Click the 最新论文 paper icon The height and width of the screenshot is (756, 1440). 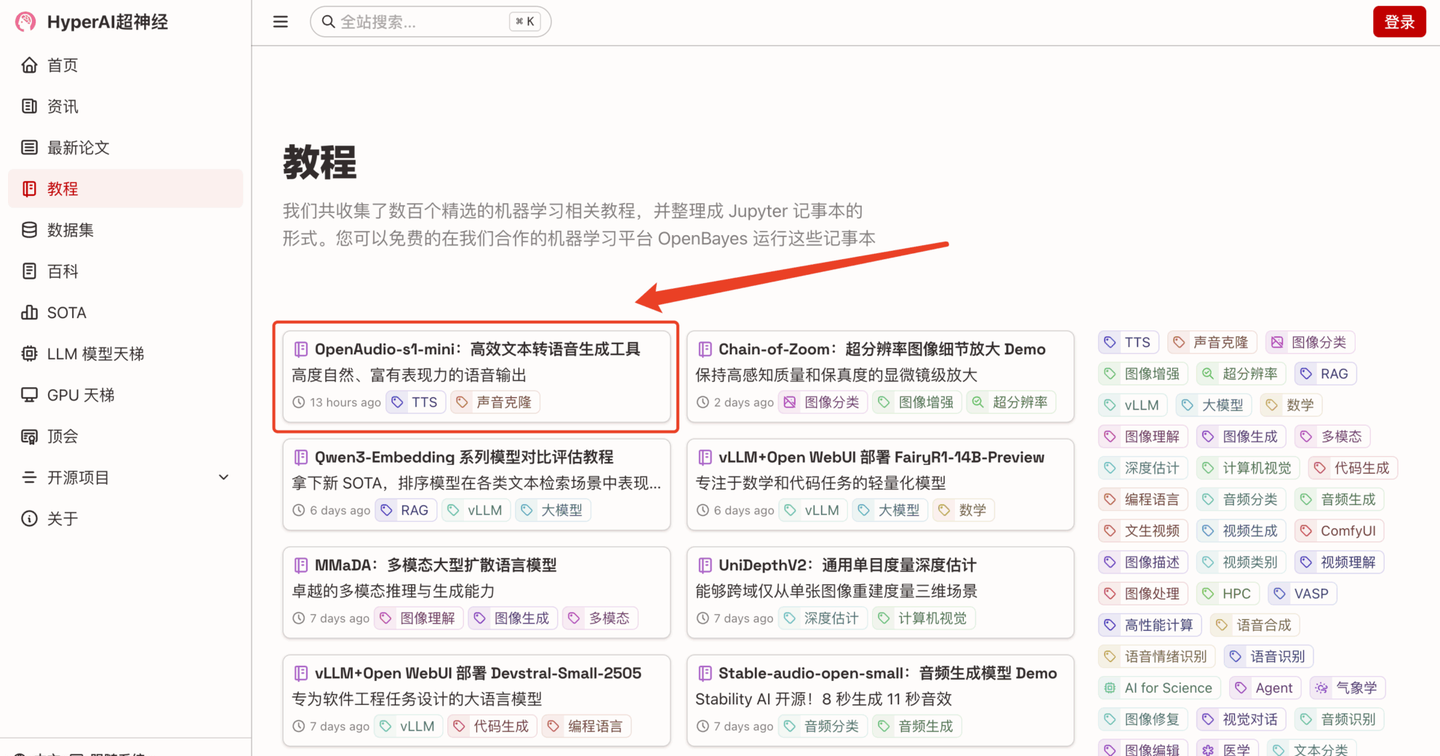tap(30, 147)
